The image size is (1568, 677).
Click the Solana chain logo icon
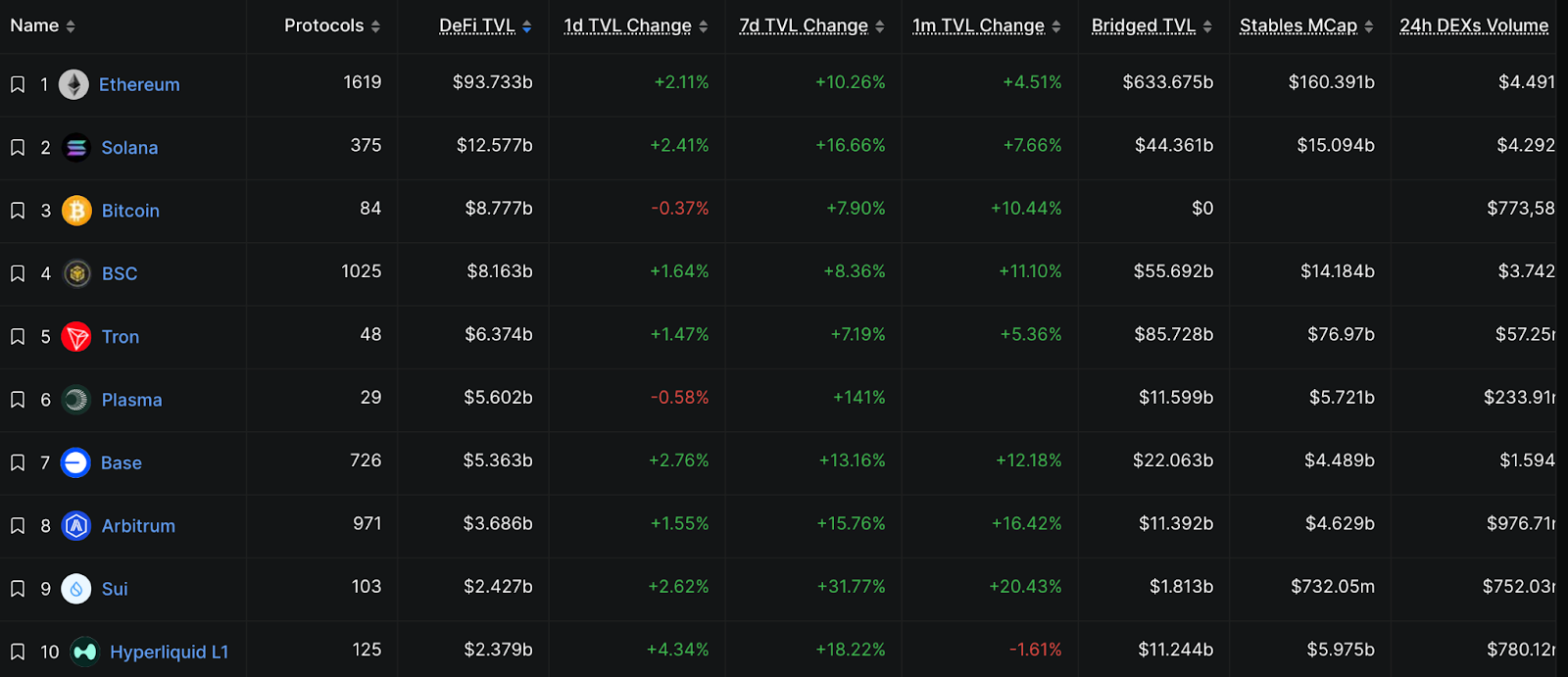click(x=75, y=148)
